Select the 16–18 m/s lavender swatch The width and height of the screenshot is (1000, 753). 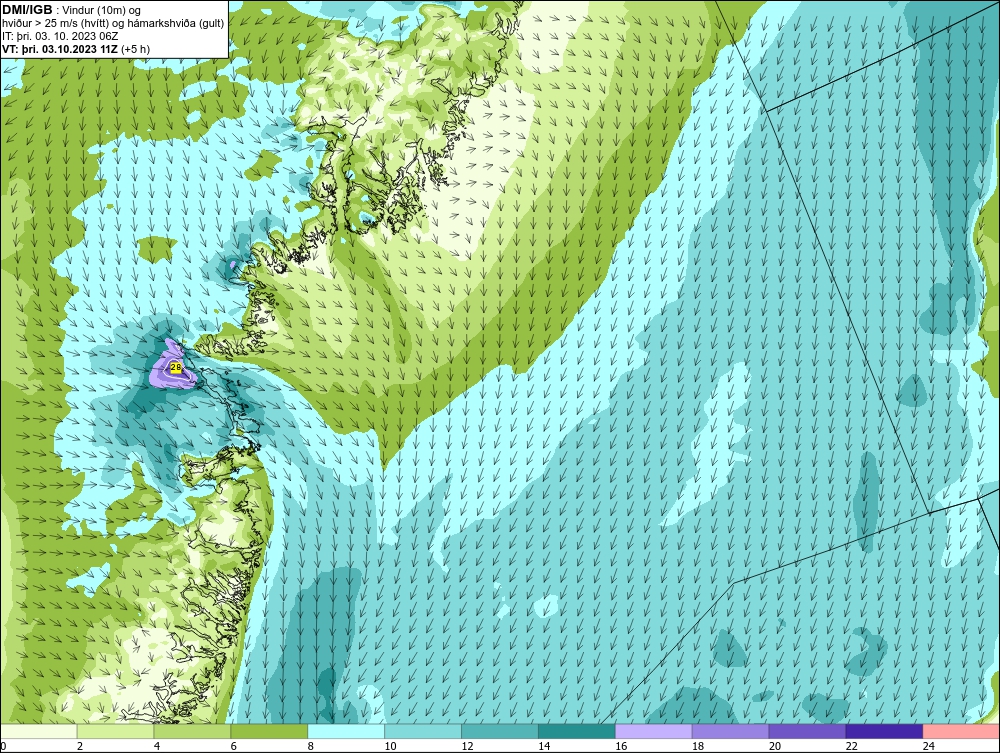pyautogui.click(x=654, y=731)
